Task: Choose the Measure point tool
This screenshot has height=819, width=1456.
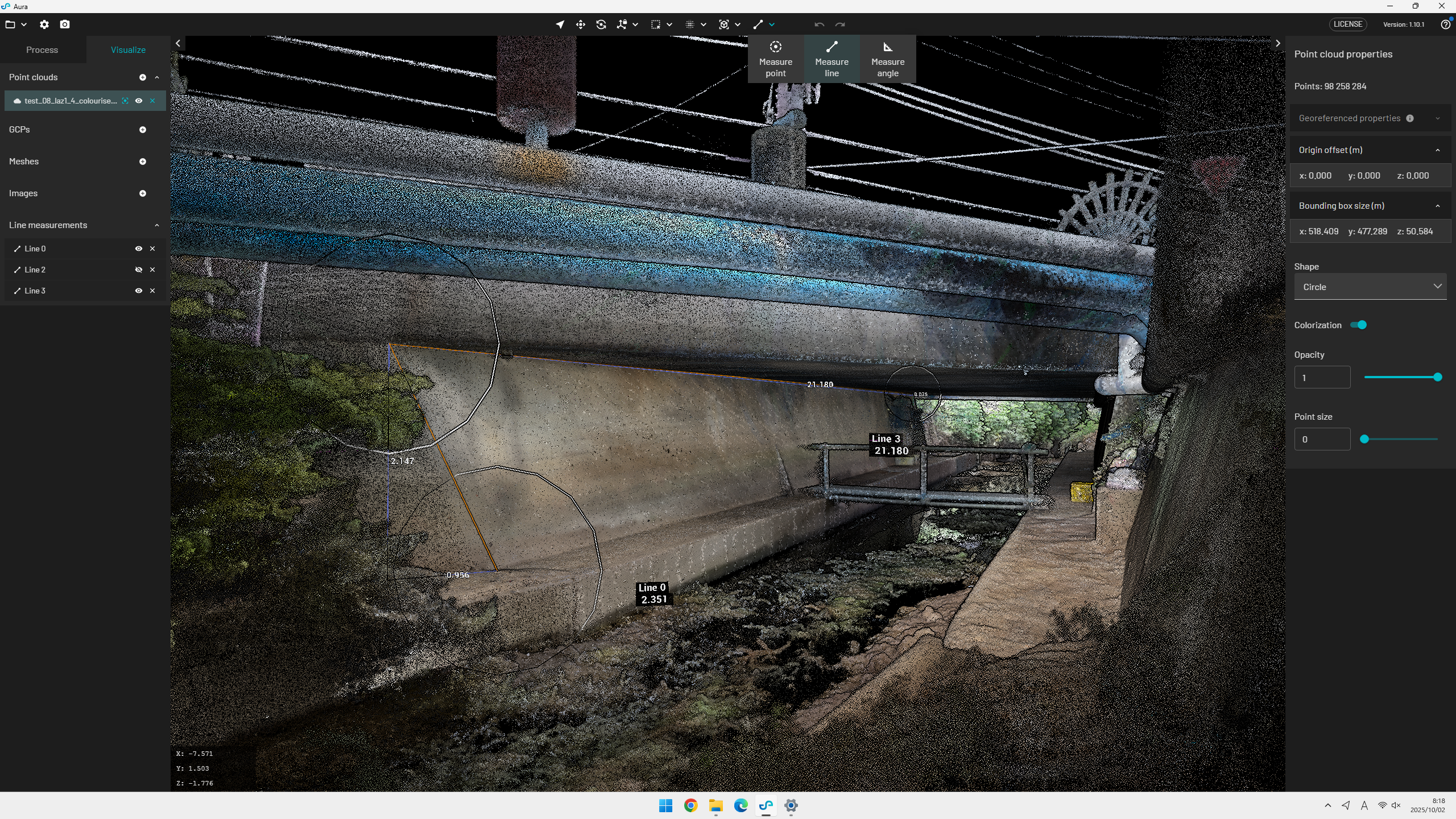Action: 775,59
